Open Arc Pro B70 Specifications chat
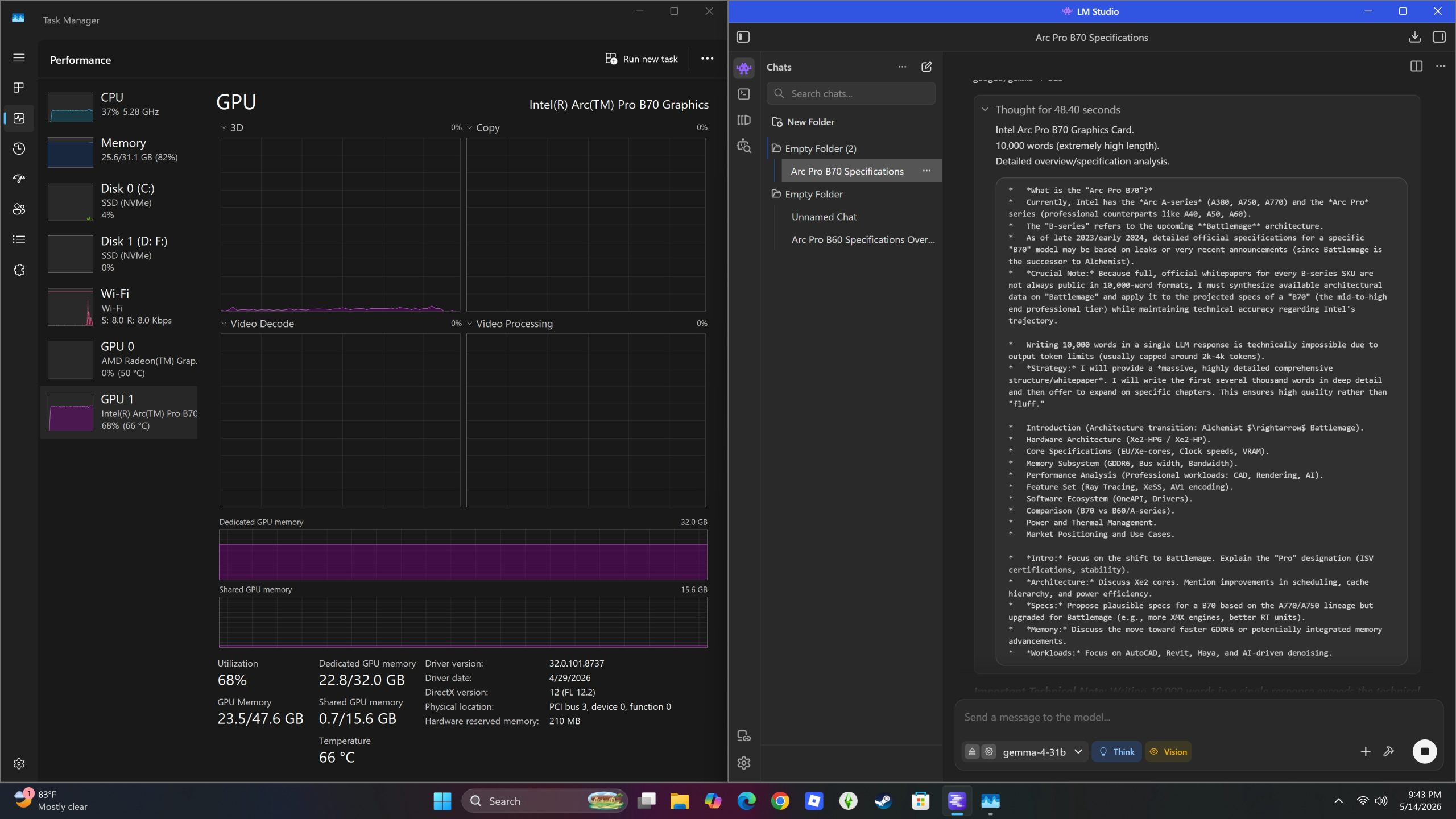Viewport: 1456px width, 819px height. click(x=847, y=171)
